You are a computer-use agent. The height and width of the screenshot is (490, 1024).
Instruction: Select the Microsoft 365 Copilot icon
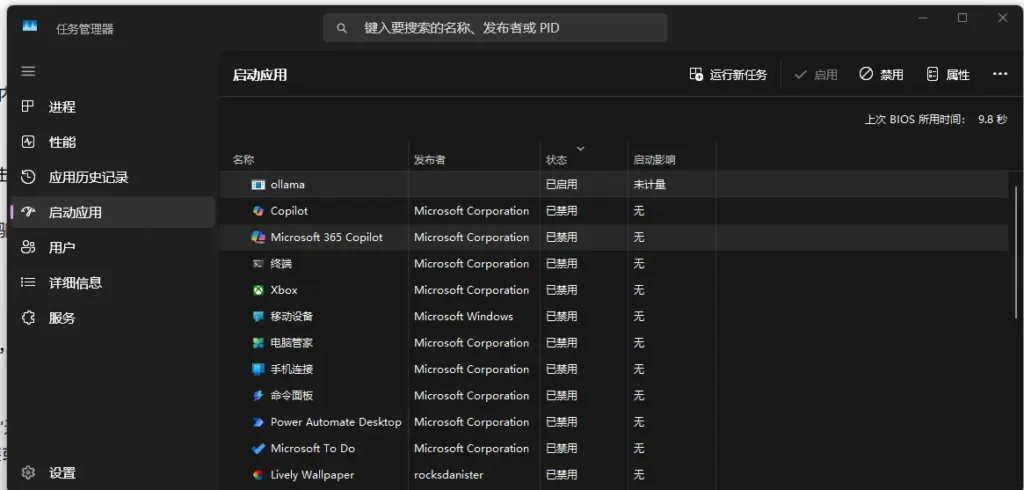pos(259,237)
